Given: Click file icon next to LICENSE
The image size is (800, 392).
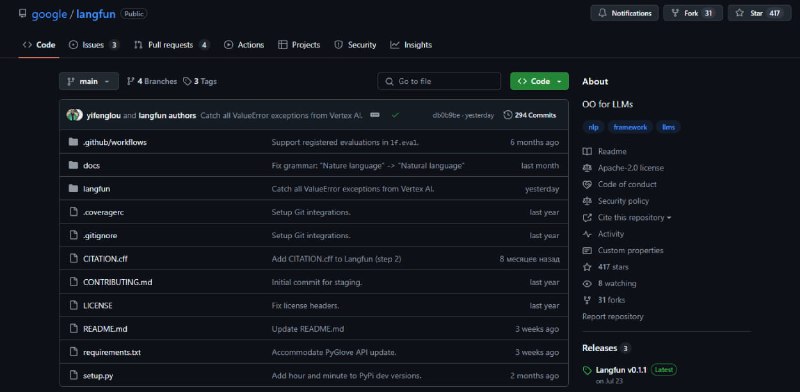Looking at the screenshot, I should pyautogui.click(x=73, y=305).
